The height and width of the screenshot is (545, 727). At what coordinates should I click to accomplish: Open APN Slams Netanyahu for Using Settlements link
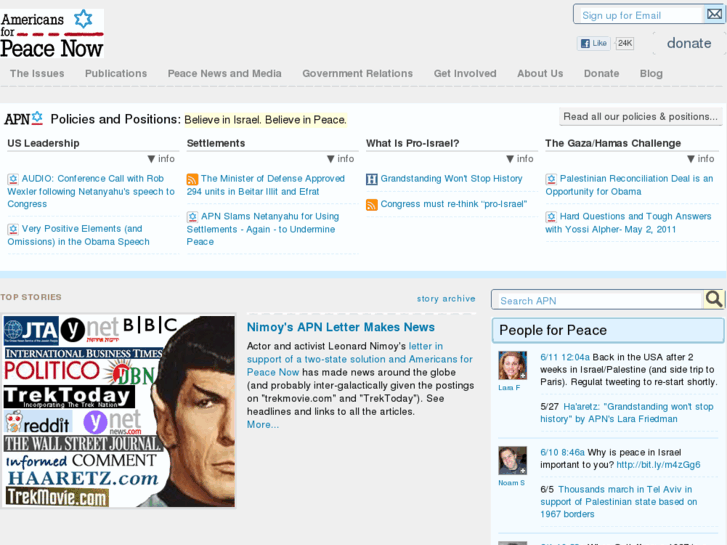263,229
